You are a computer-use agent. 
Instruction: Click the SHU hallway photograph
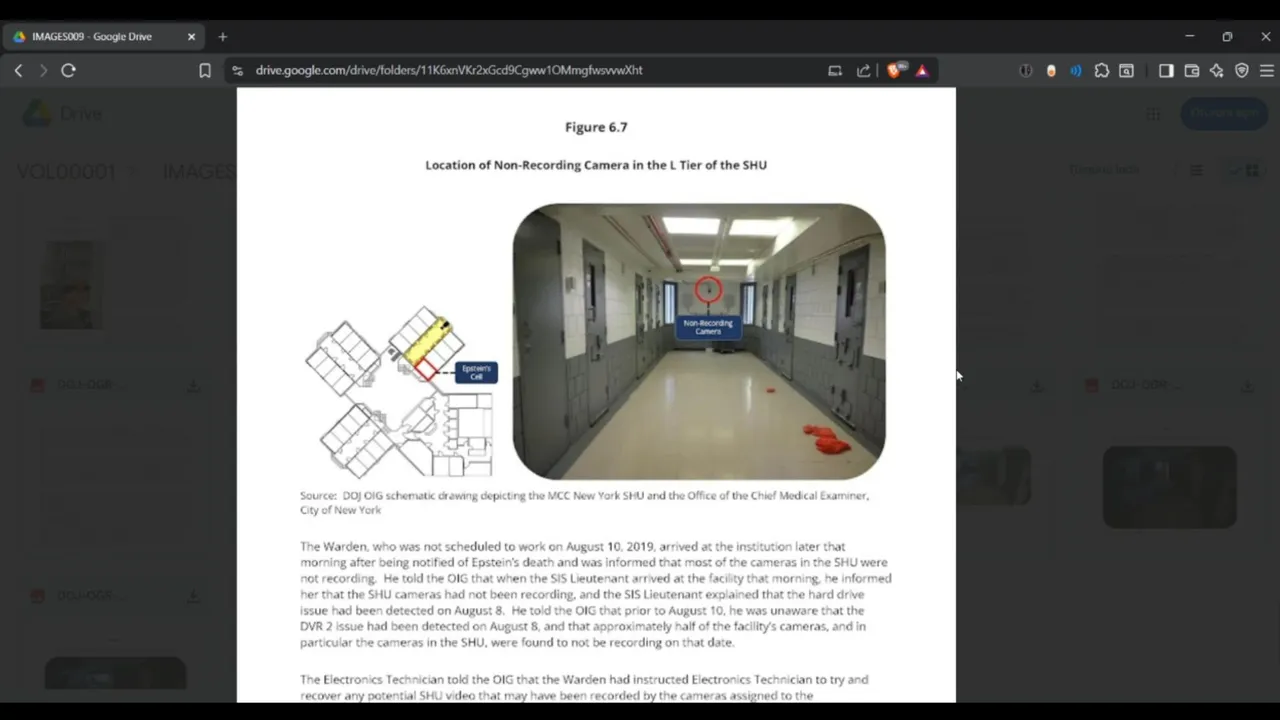pyautogui.click(x=699, y=342)
